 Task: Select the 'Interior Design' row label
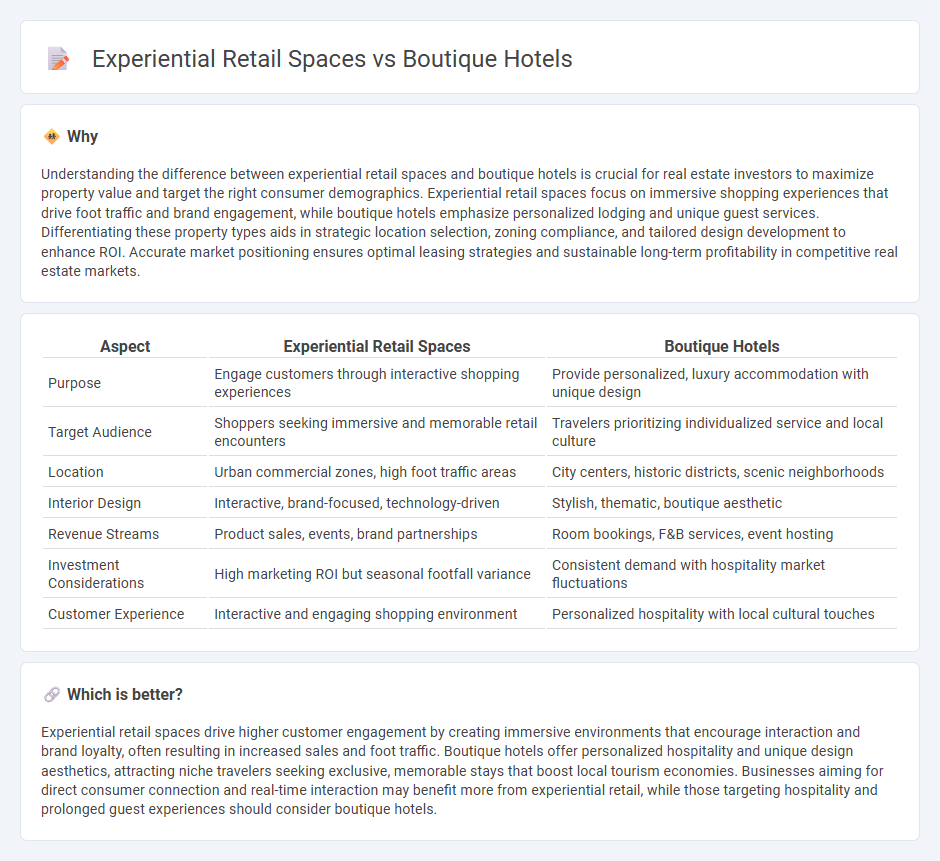tap(94, 503)
